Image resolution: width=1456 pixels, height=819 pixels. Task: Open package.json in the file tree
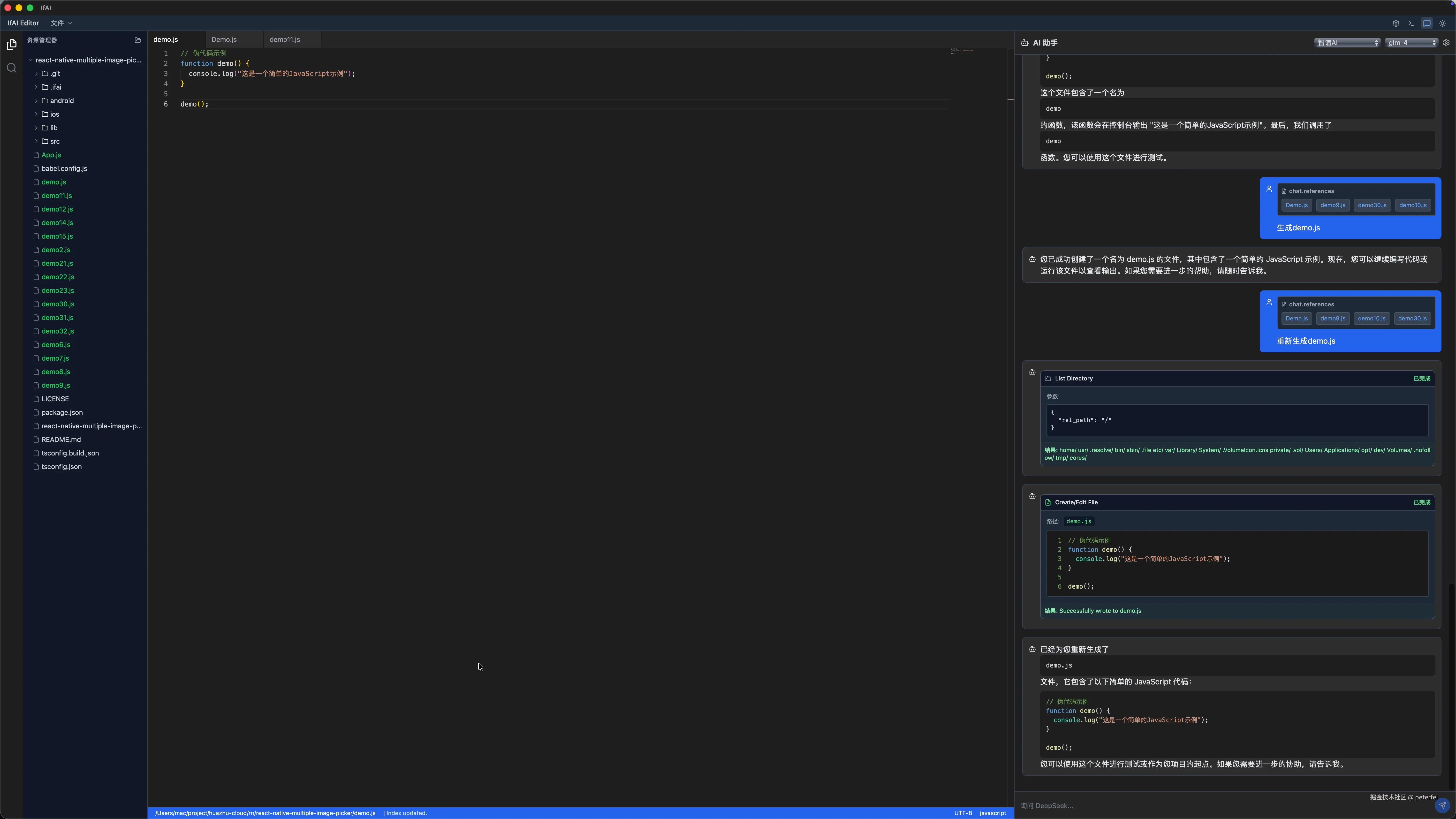click(x=62, y=413)
